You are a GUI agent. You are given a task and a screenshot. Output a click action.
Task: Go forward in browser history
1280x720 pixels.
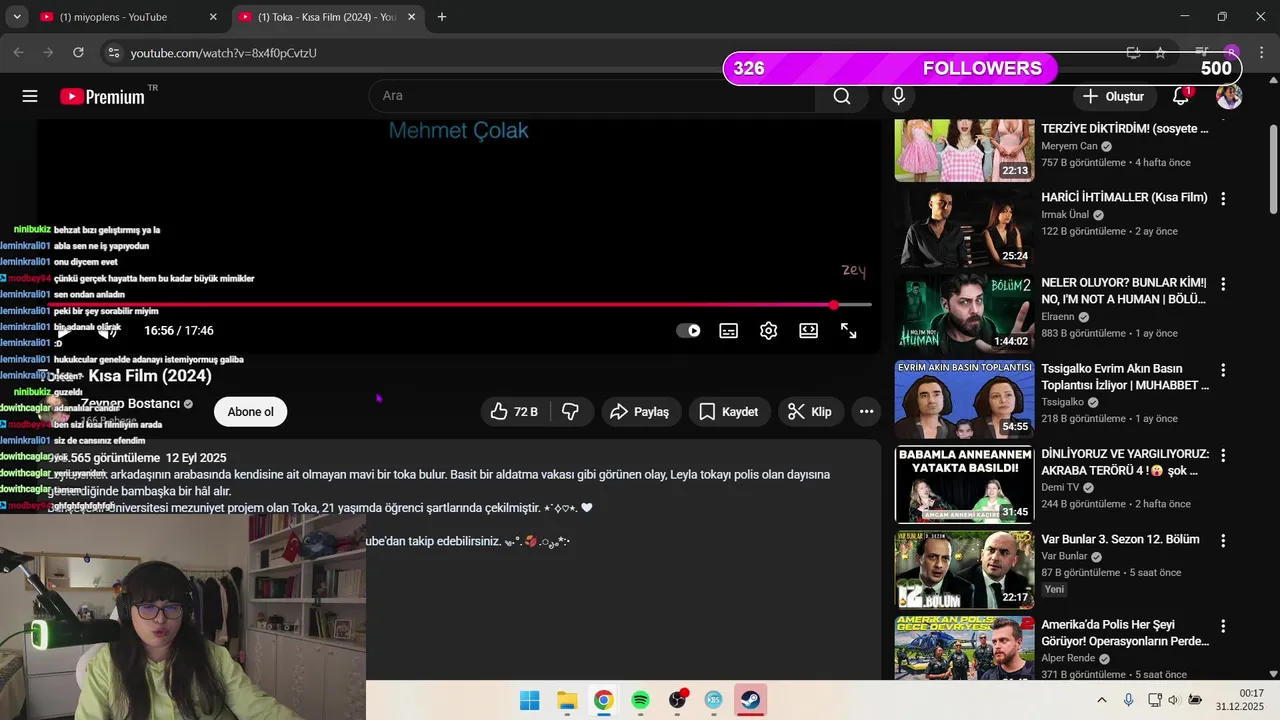[x=48, y=52]
